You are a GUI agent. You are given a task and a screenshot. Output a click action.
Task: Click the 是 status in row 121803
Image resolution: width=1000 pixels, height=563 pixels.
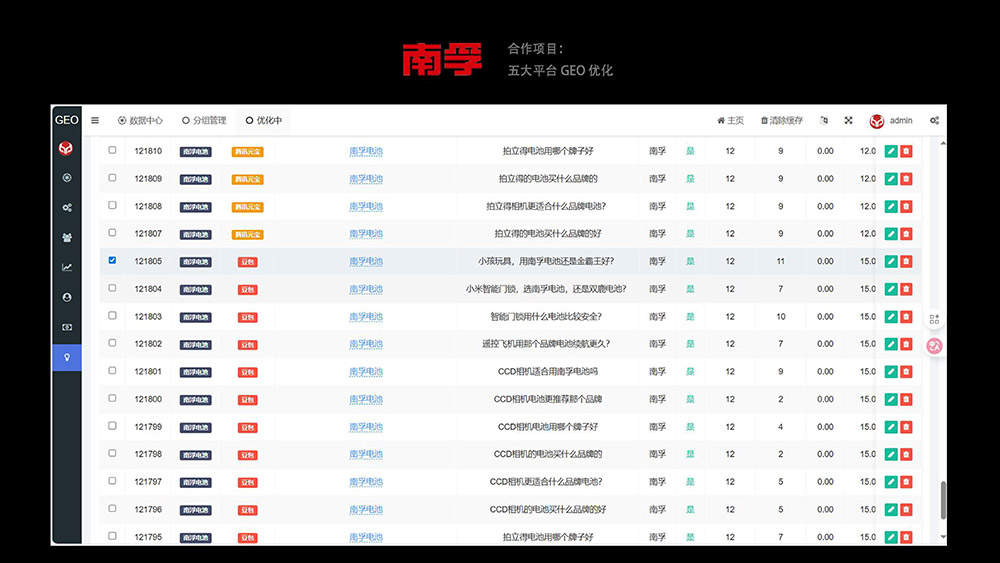pos(690,317)
